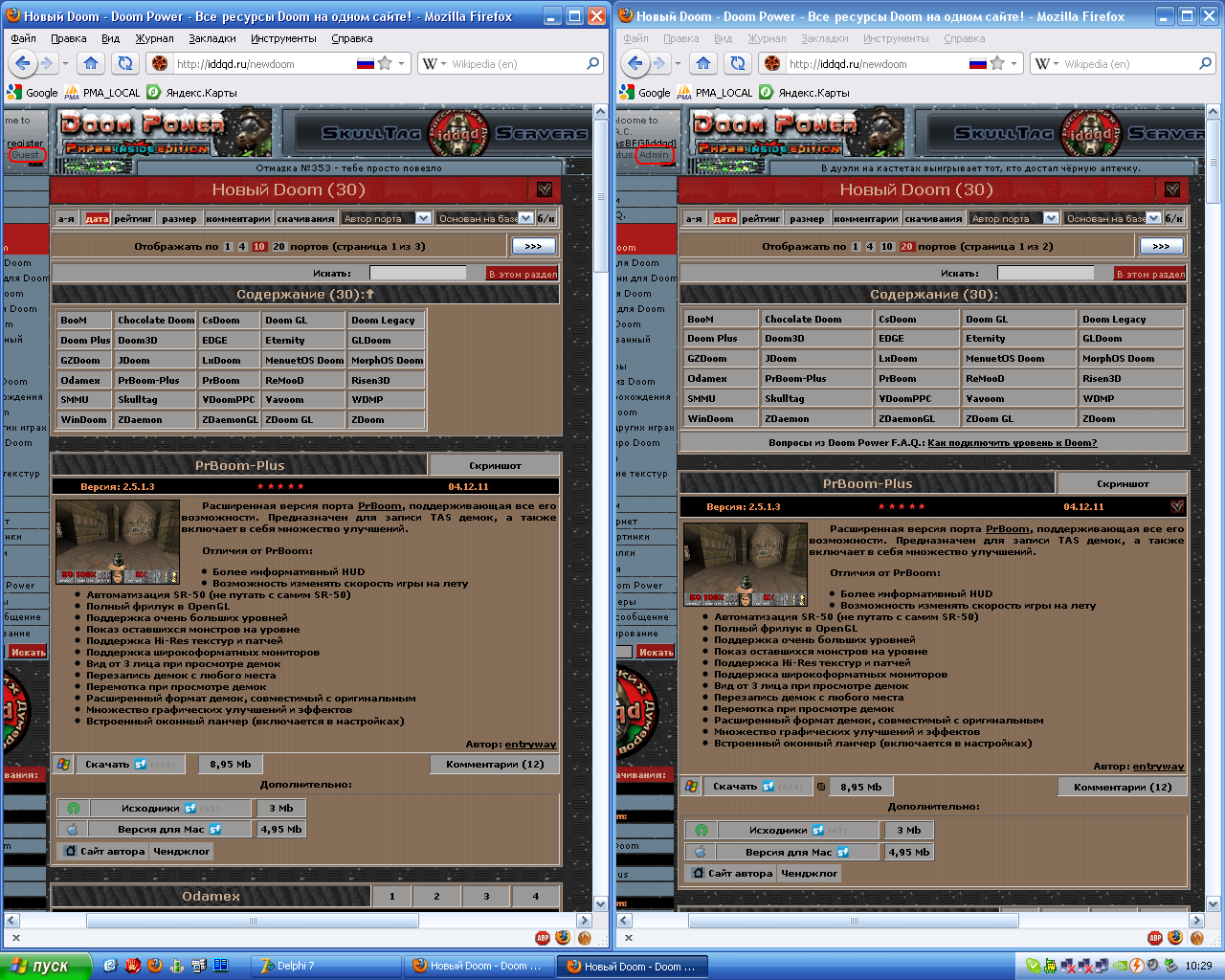Click Комментарии (12) button in left window
The height and width of the screenshot is (980, 1225).
coord(495,764)
